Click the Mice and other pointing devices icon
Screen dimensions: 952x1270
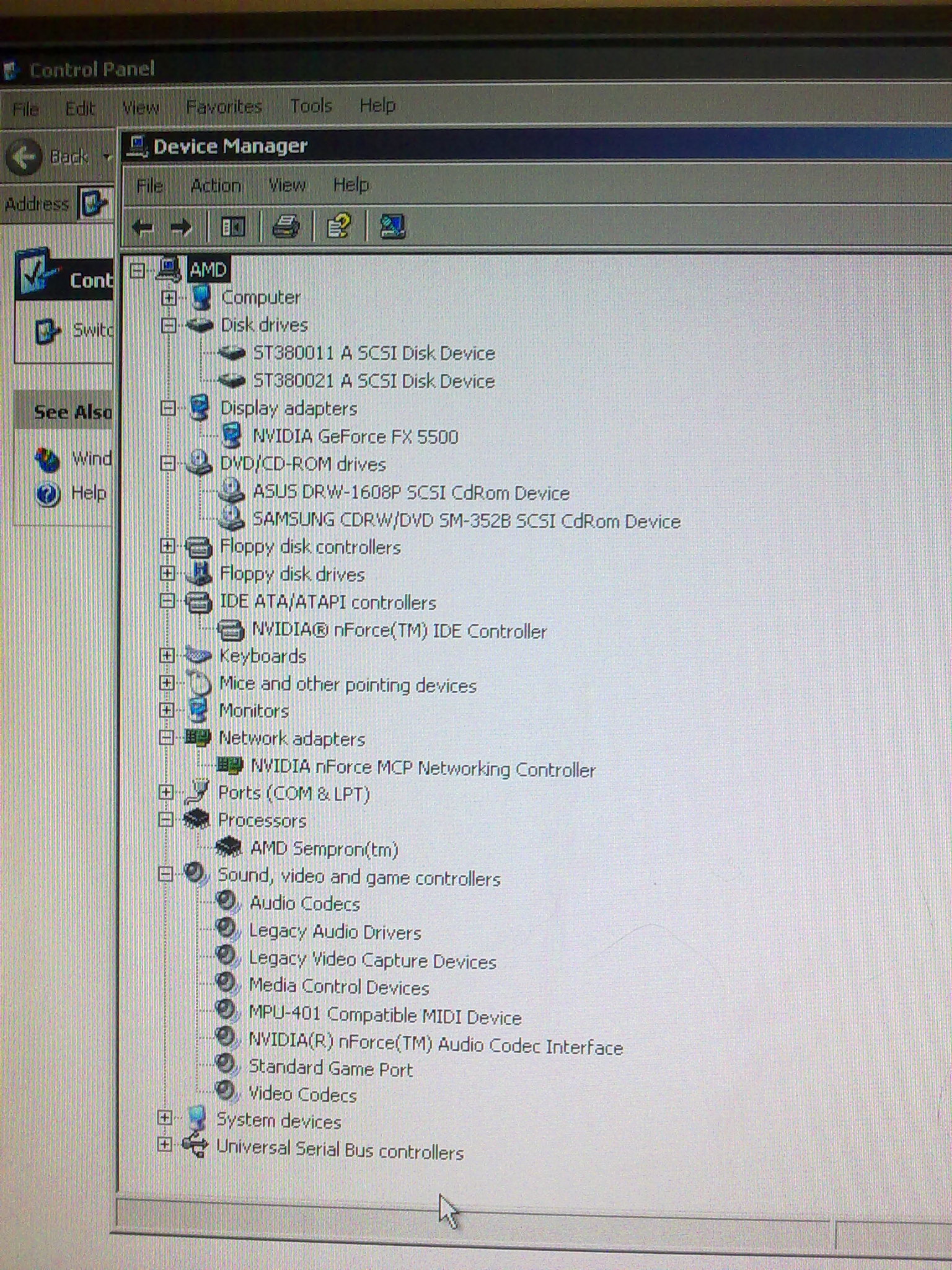[x=199, y=683]
